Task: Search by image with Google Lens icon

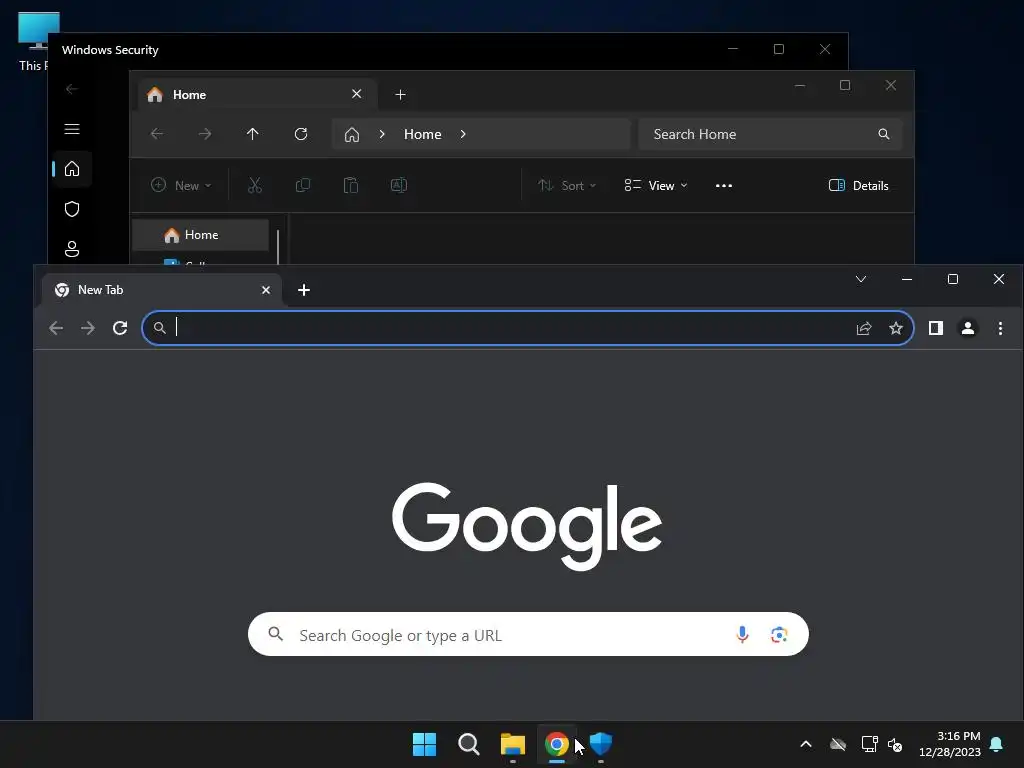Action: pos(778,634)
